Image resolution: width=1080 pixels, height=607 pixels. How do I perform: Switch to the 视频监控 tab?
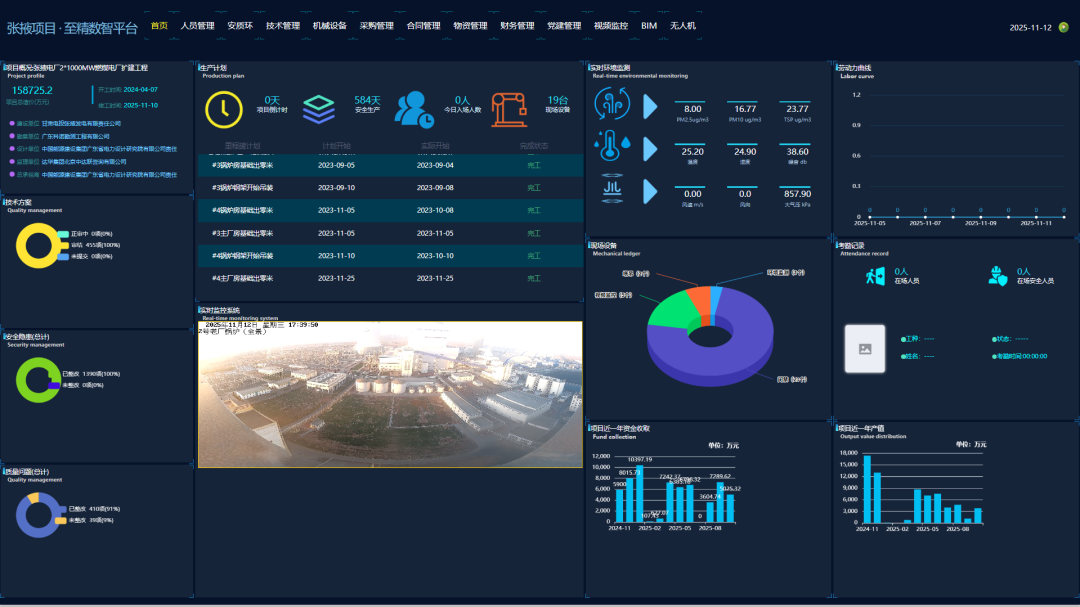click(611, 26)
